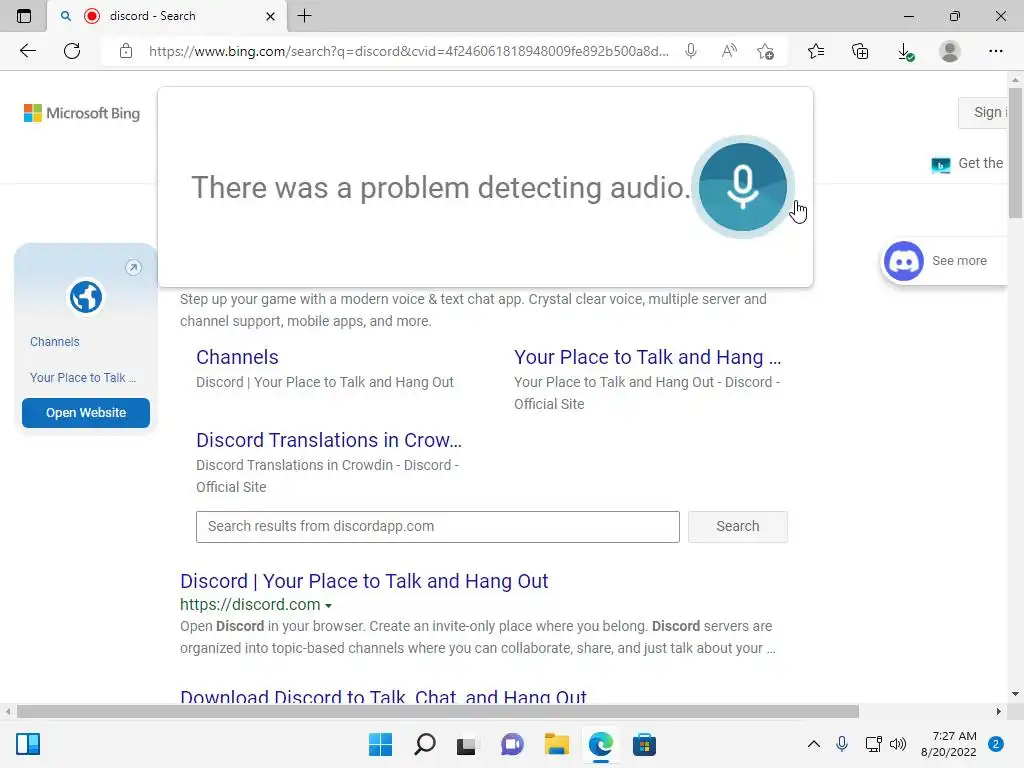
Task: Open the Favorites list icon
Action: pos(816,51)
